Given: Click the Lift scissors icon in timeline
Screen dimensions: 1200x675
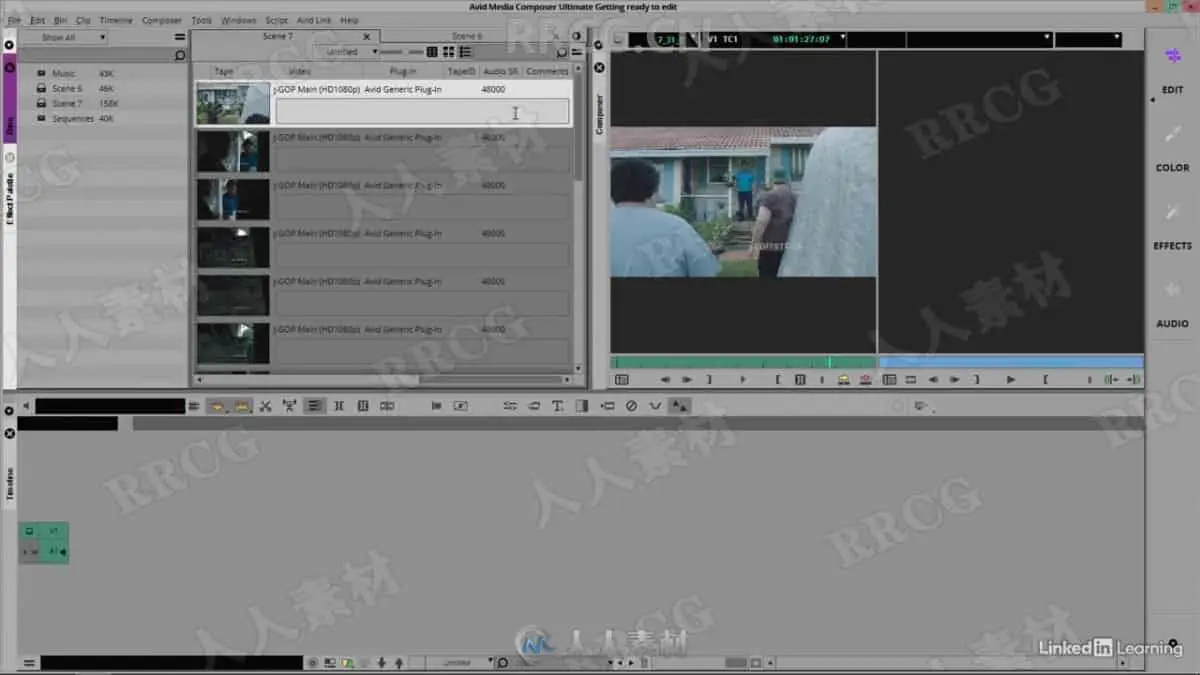Looking at the screenshot, I should 265,406.
